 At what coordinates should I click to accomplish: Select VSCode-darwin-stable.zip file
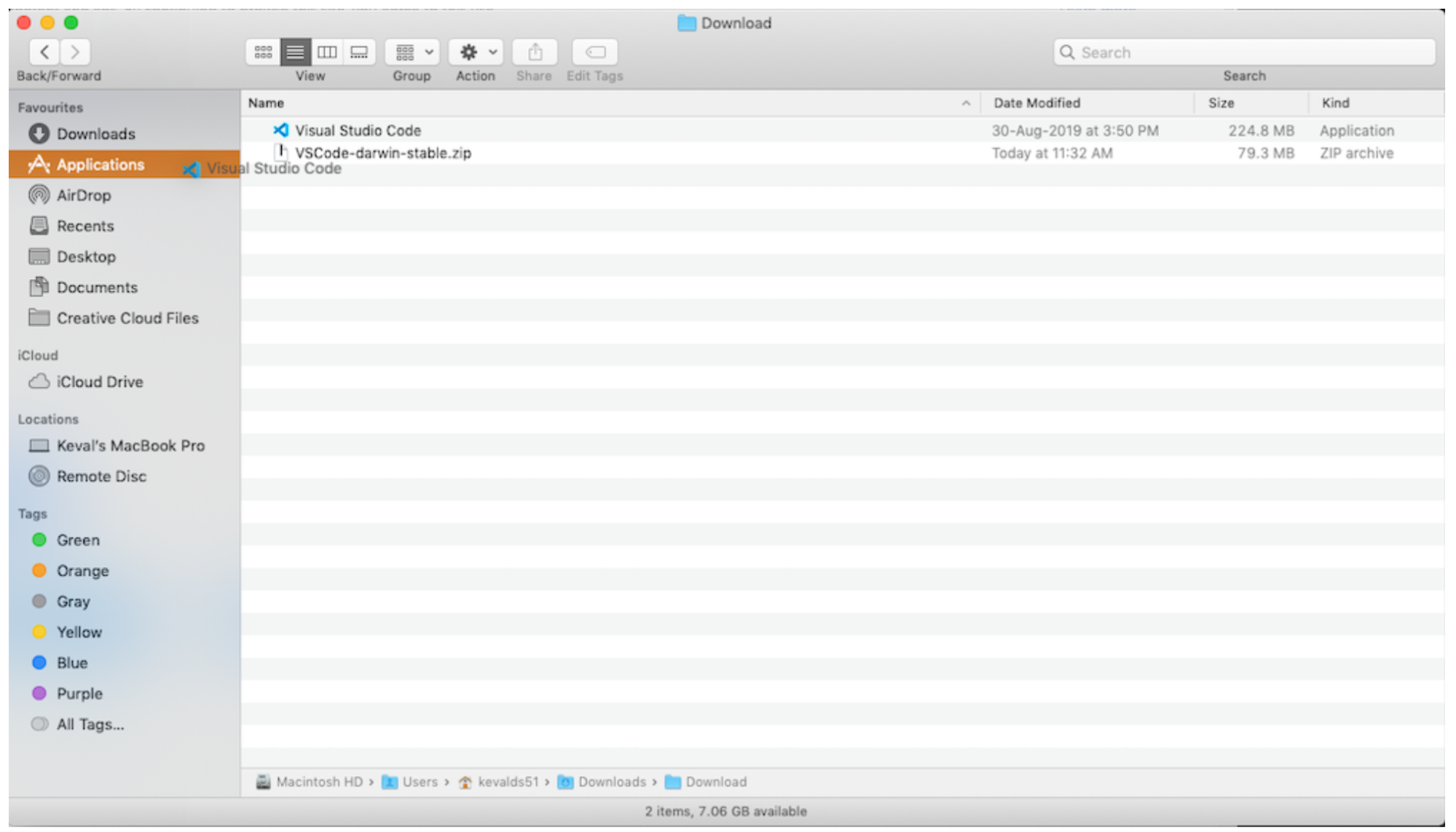point(843,153)
